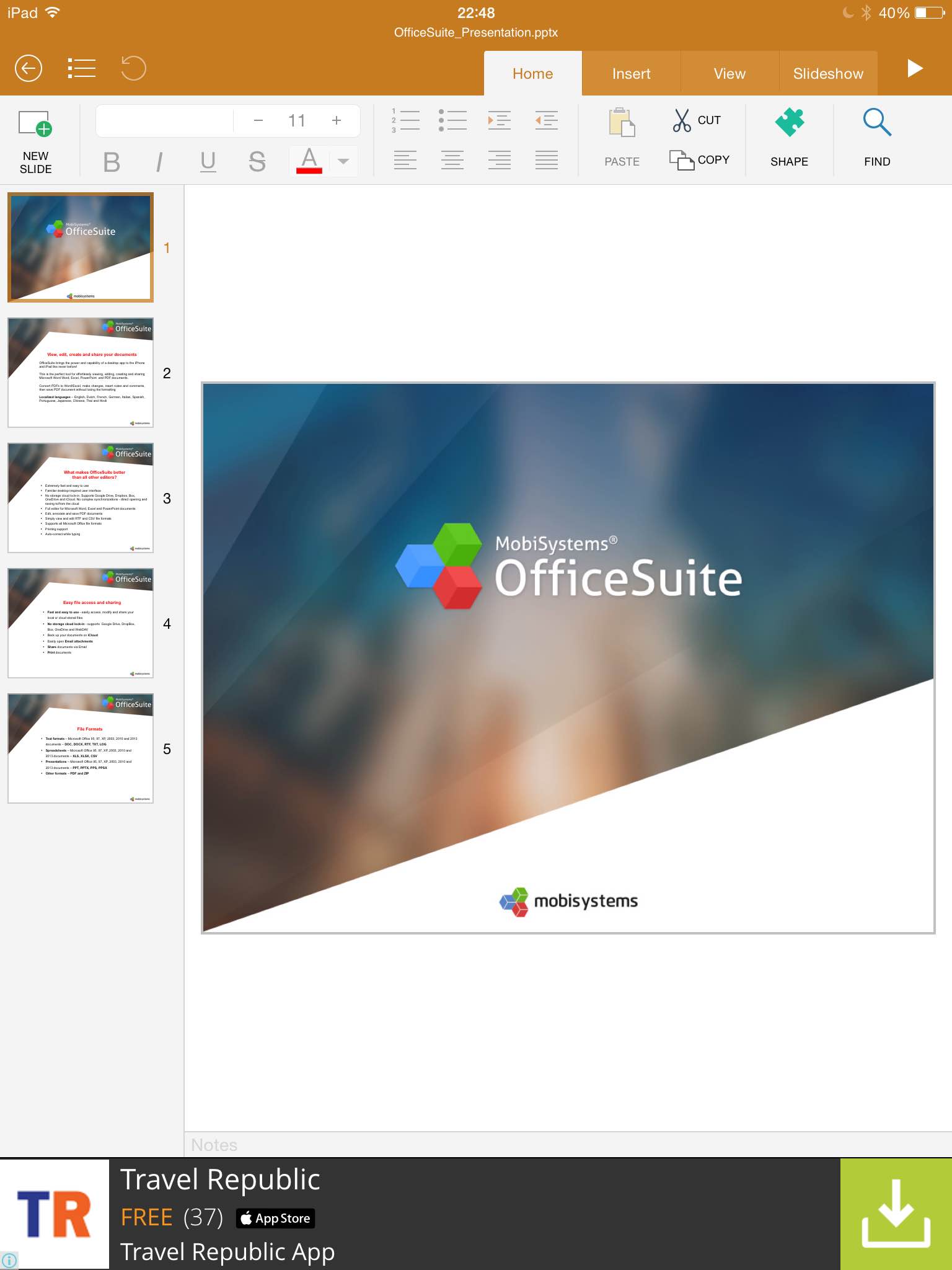Tap the OfficeSuite_Presentation.pptx file name
952x1270 pixels.
(x=476, y=32)
